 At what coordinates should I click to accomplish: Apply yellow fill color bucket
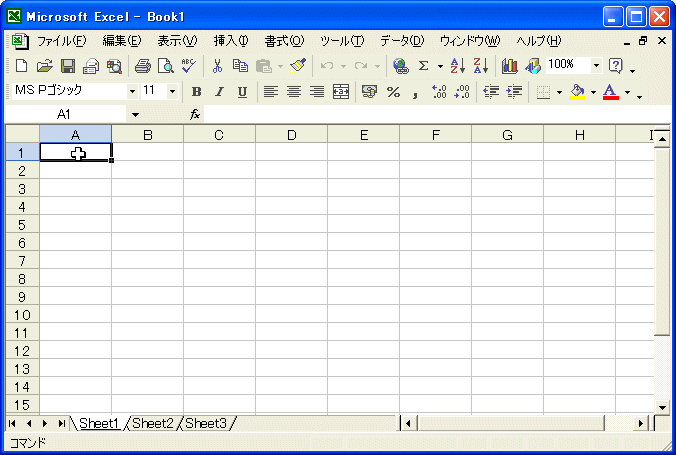[577, 91]
